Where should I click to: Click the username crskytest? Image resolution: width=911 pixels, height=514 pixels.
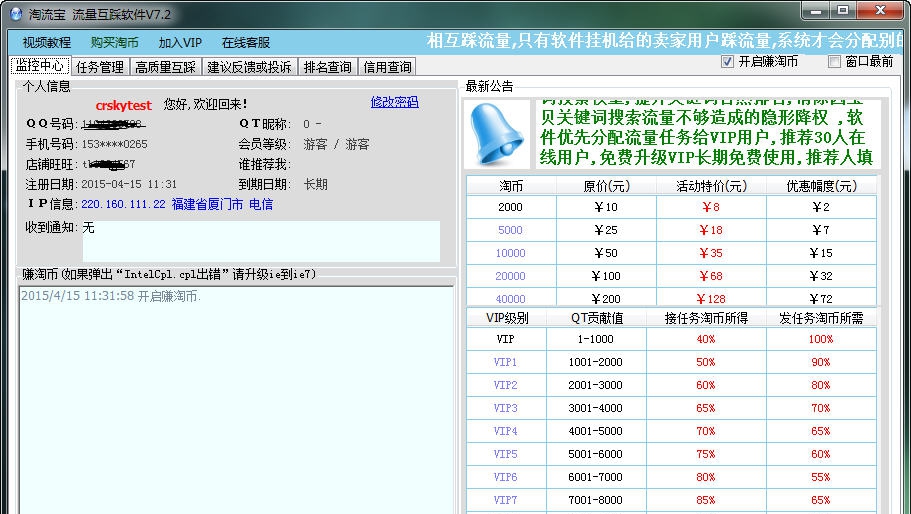(x=124, y=105)
